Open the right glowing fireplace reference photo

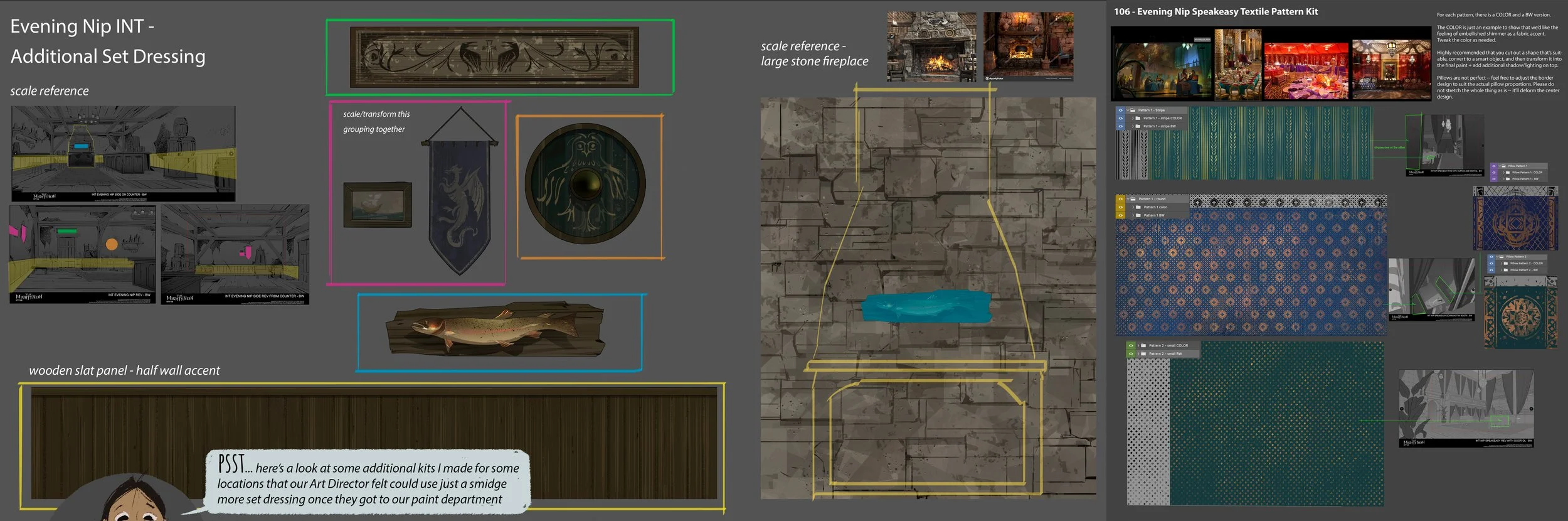[1028, 47]
